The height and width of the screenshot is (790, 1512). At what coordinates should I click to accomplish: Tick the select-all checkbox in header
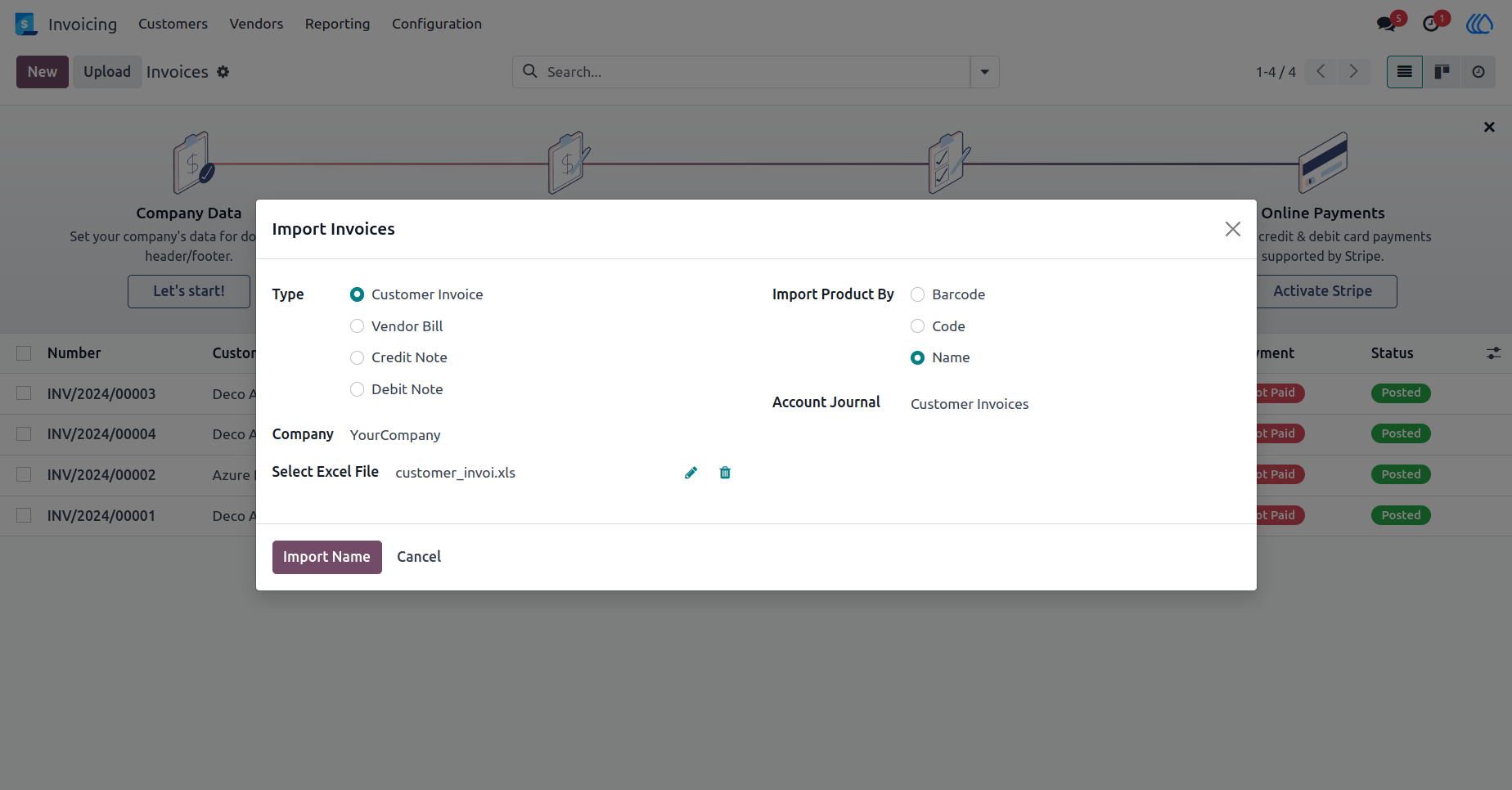24,353
